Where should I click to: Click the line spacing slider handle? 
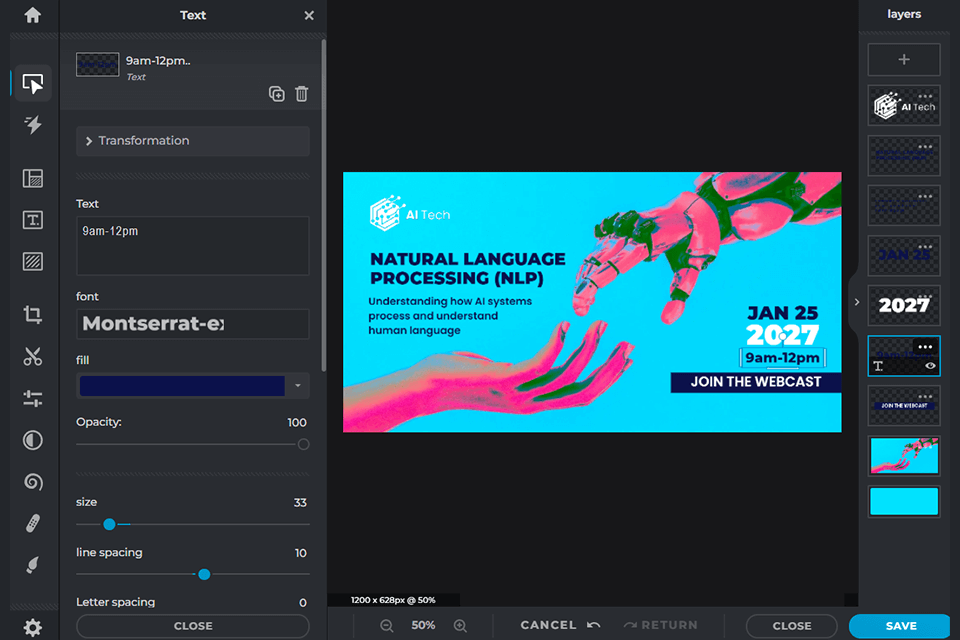point(204,574)
